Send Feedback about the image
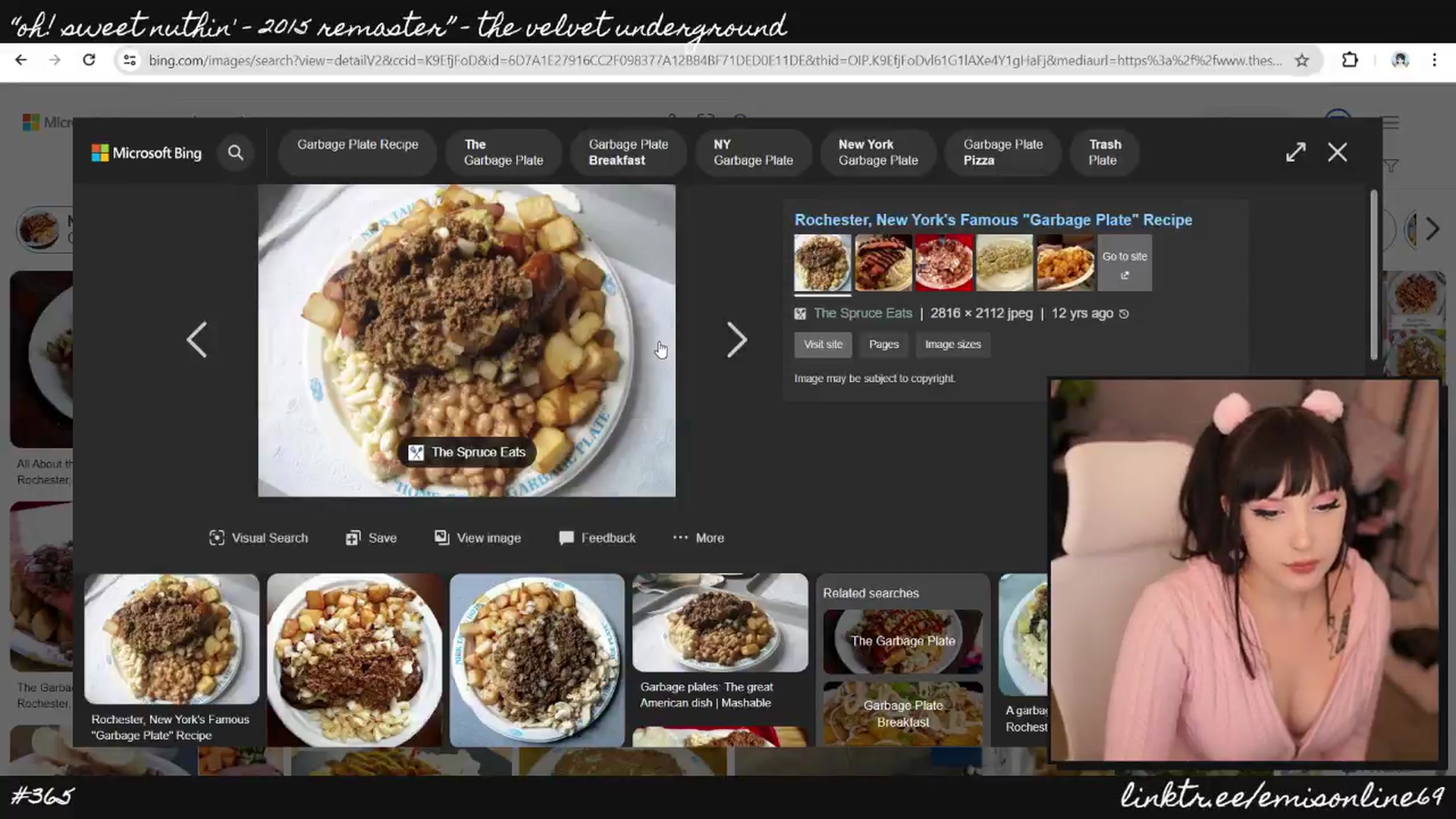This screenshot has height=819, width=1456. tap(598, 538)
